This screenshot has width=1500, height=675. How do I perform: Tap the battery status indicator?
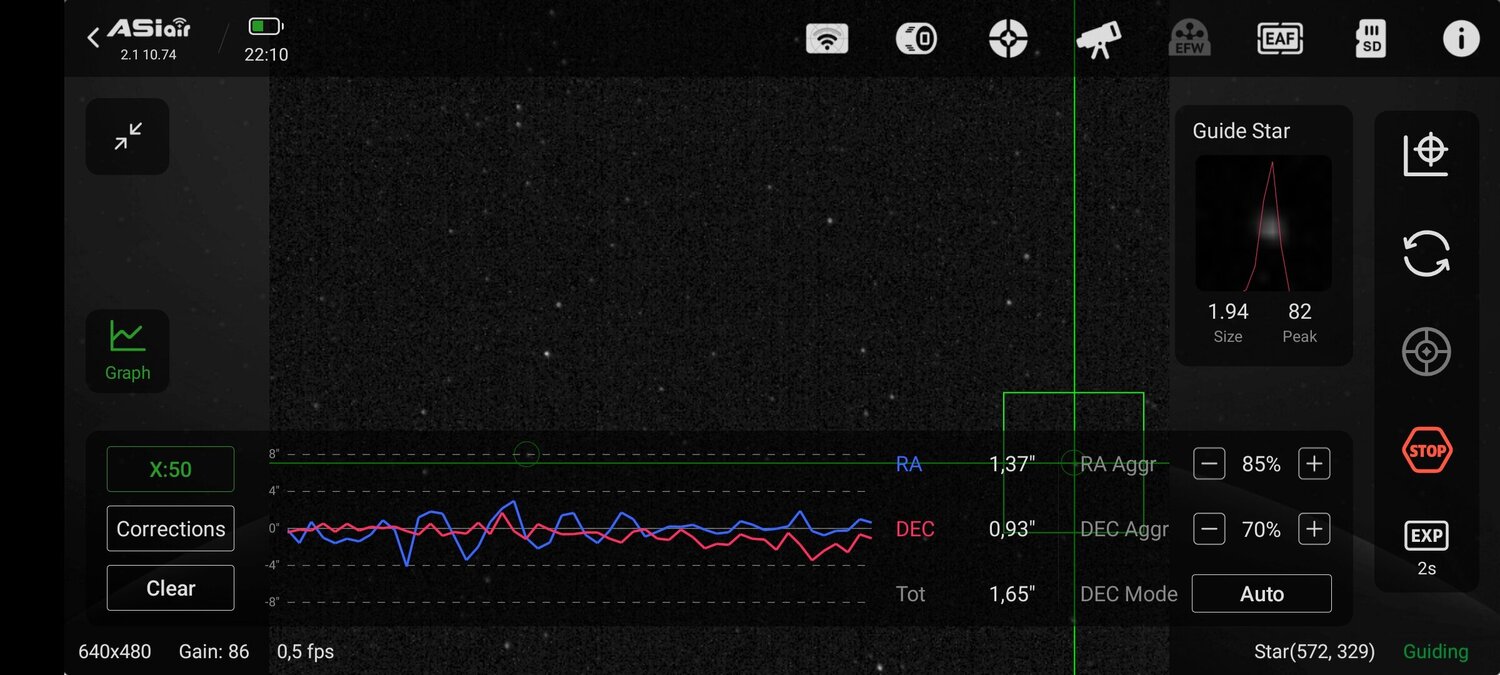click(266, 26)
